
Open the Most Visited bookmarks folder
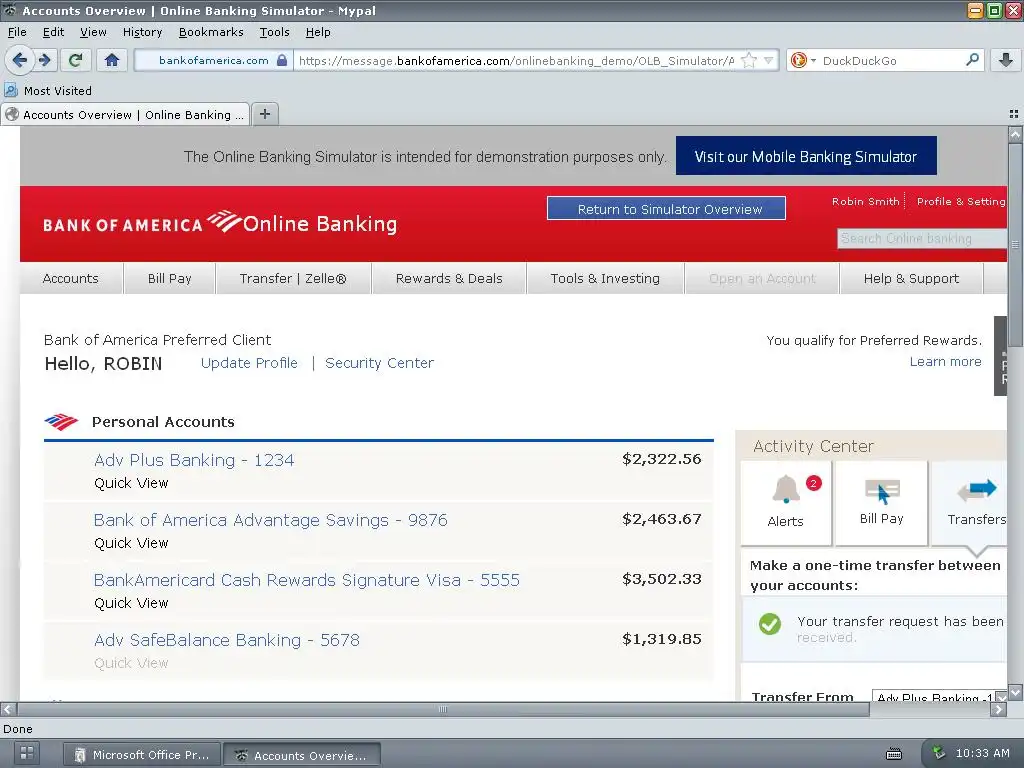click(x=48, y=91)
